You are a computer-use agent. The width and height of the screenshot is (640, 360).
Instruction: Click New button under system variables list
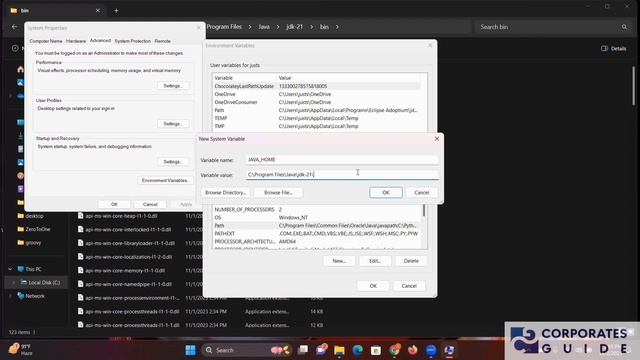(x=339, y=261)
